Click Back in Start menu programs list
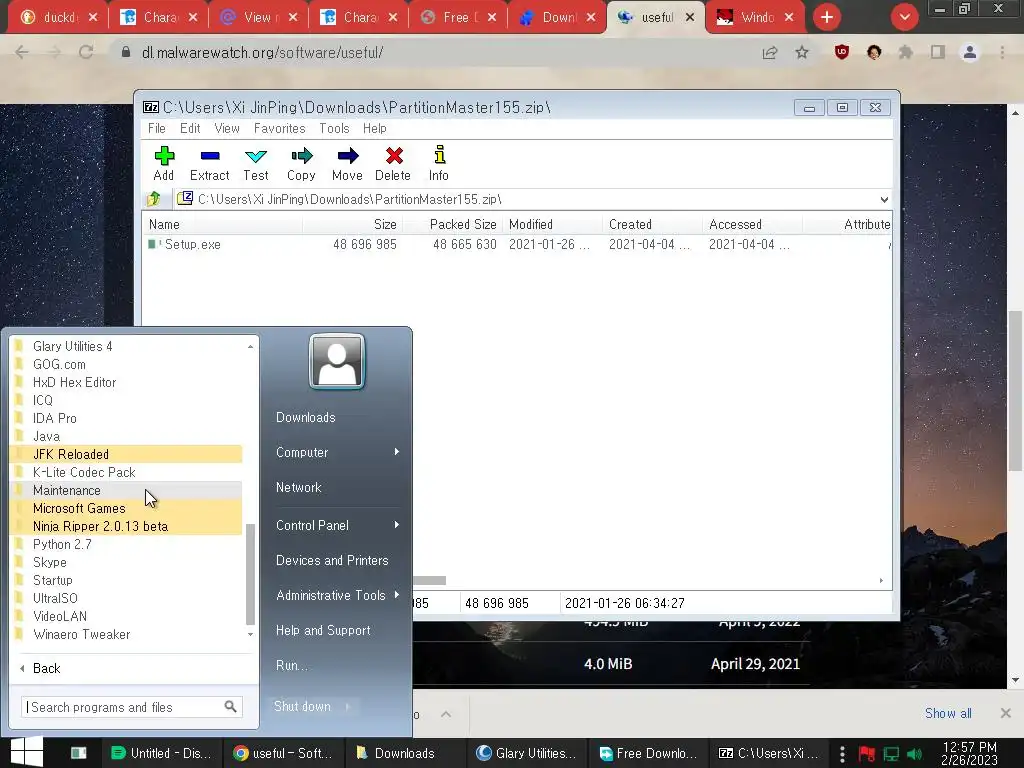 click(46, 668)
